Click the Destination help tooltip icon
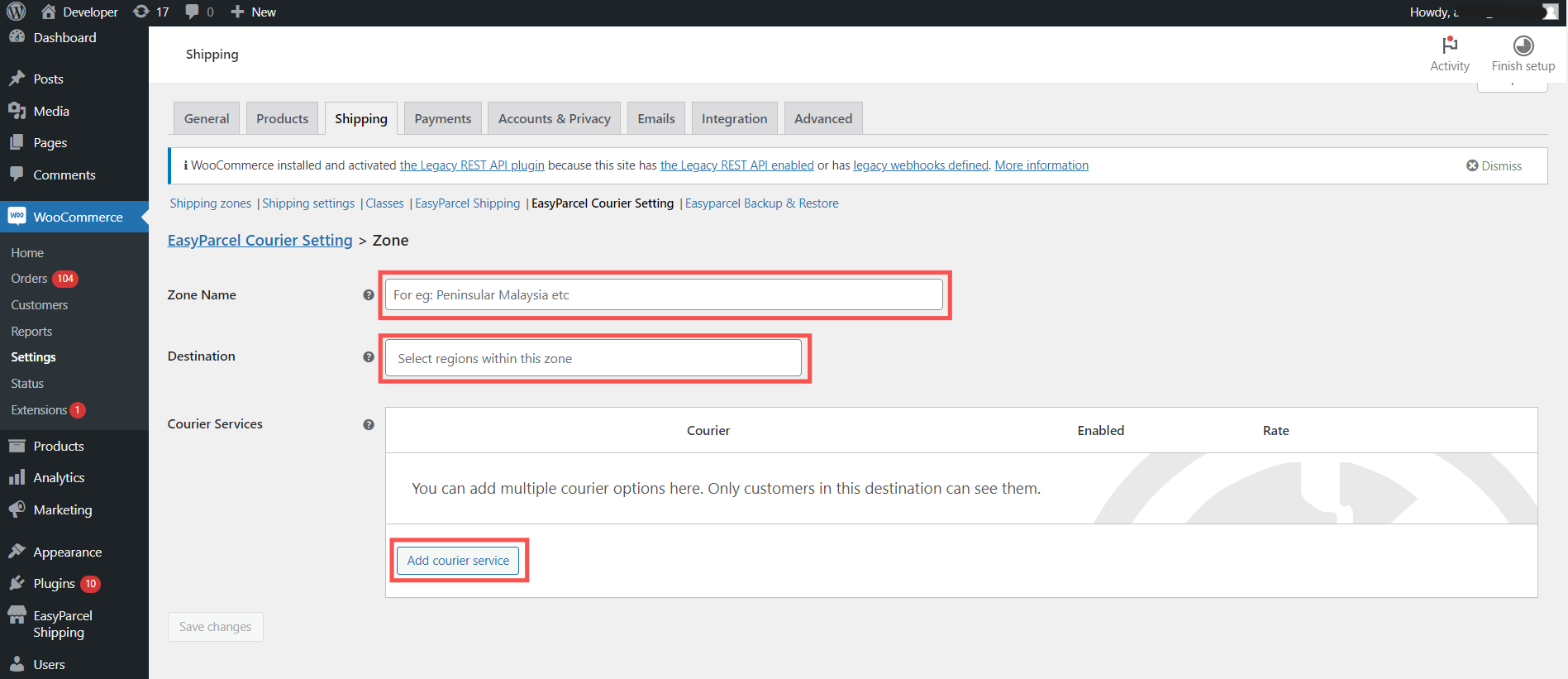This screenshot has width=1568, height=679. pyautogui.click(x=369, y=356)
